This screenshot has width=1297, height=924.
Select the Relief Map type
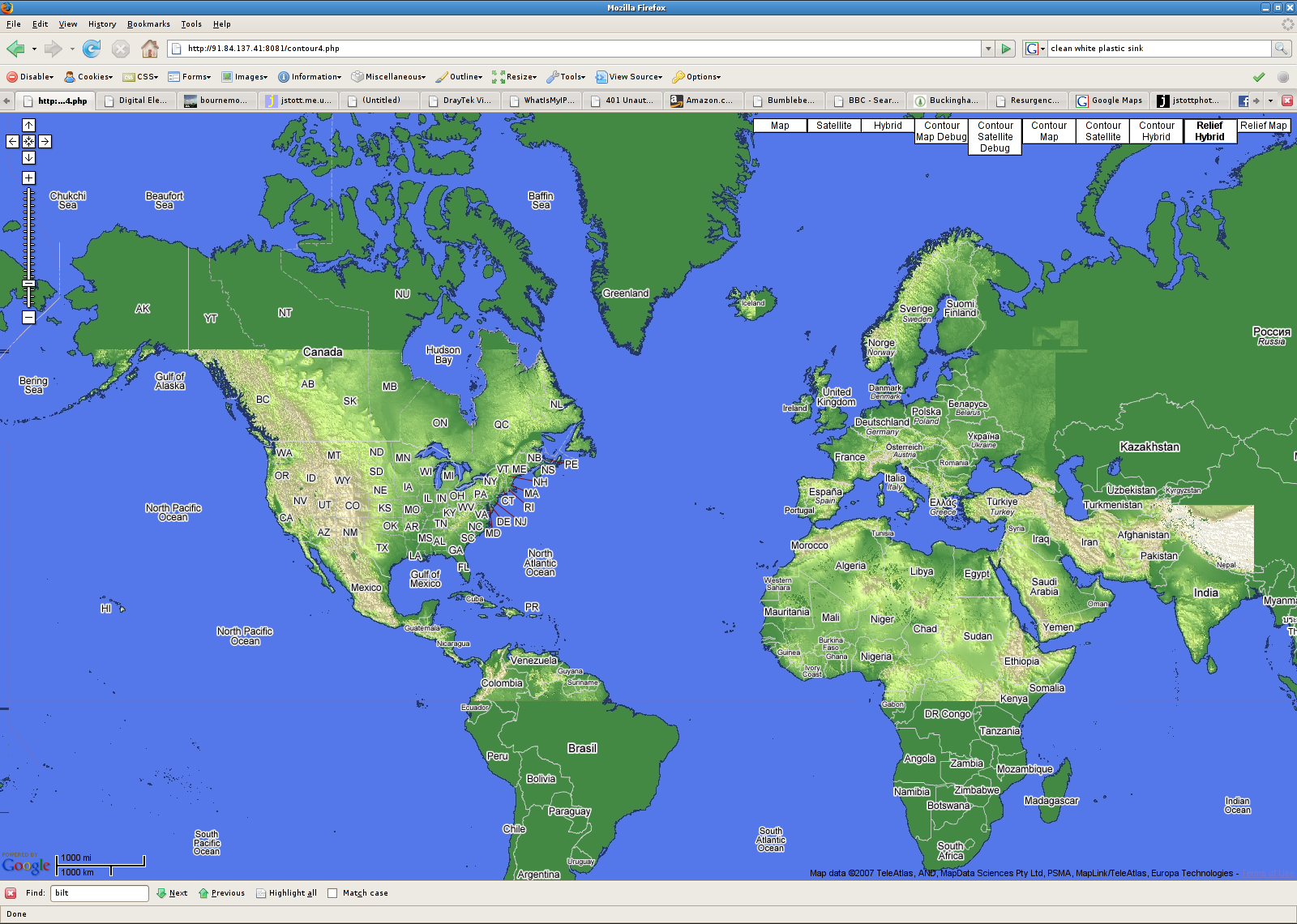pyautogui.click(x=1263, y=126)
